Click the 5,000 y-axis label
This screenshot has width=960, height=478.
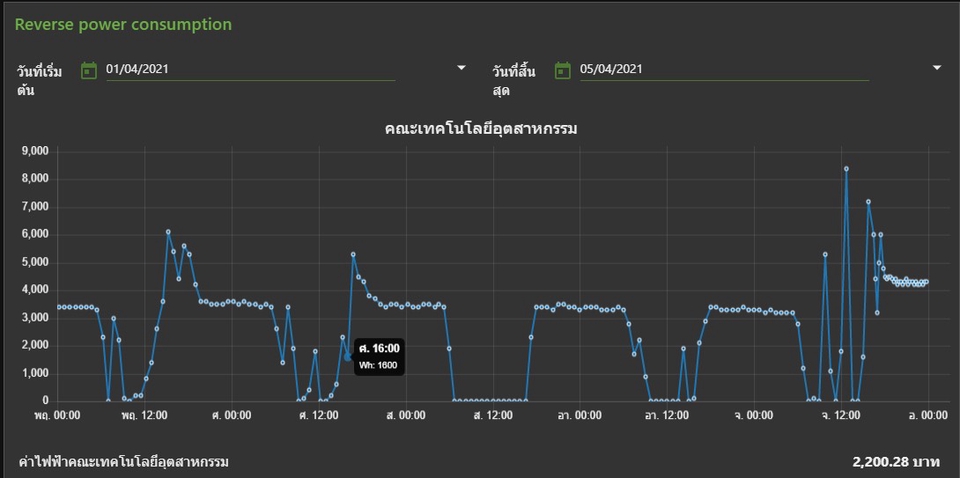click(36, 263)
